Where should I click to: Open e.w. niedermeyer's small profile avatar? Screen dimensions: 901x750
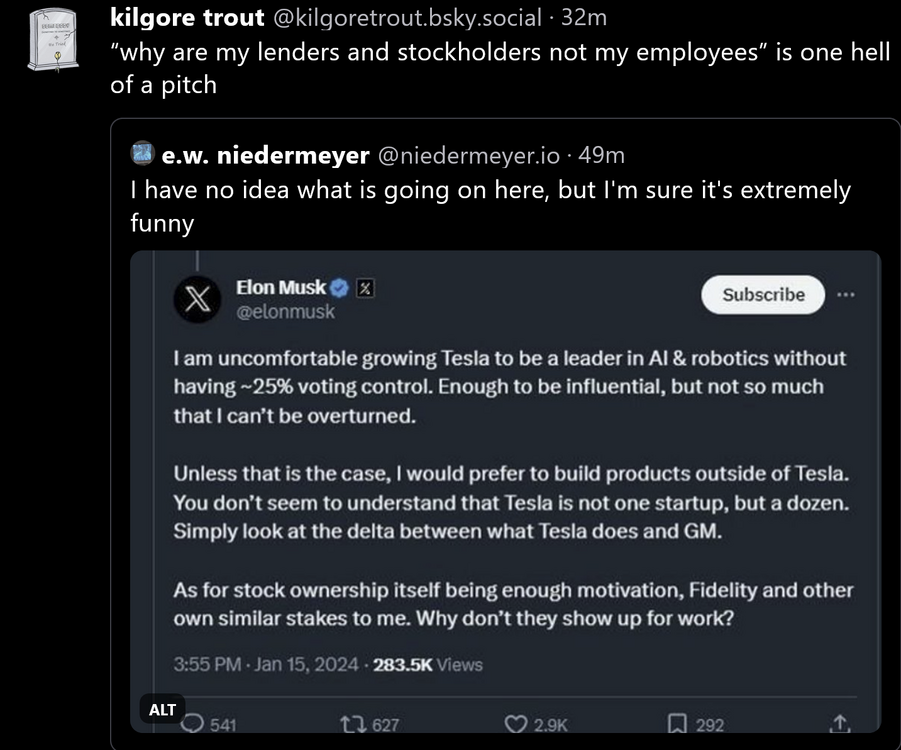pos(141,154)
